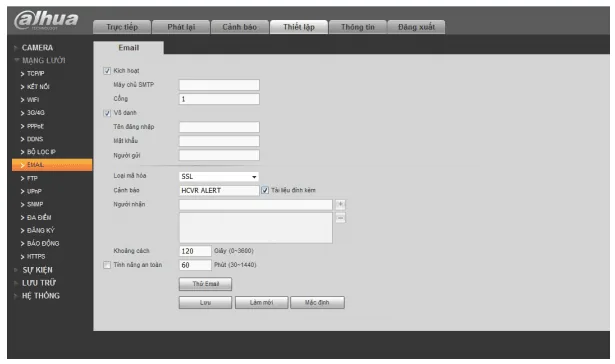
Task: Open the TCP/IP arrow item in sidebar
Action: (x=33, y=73)
